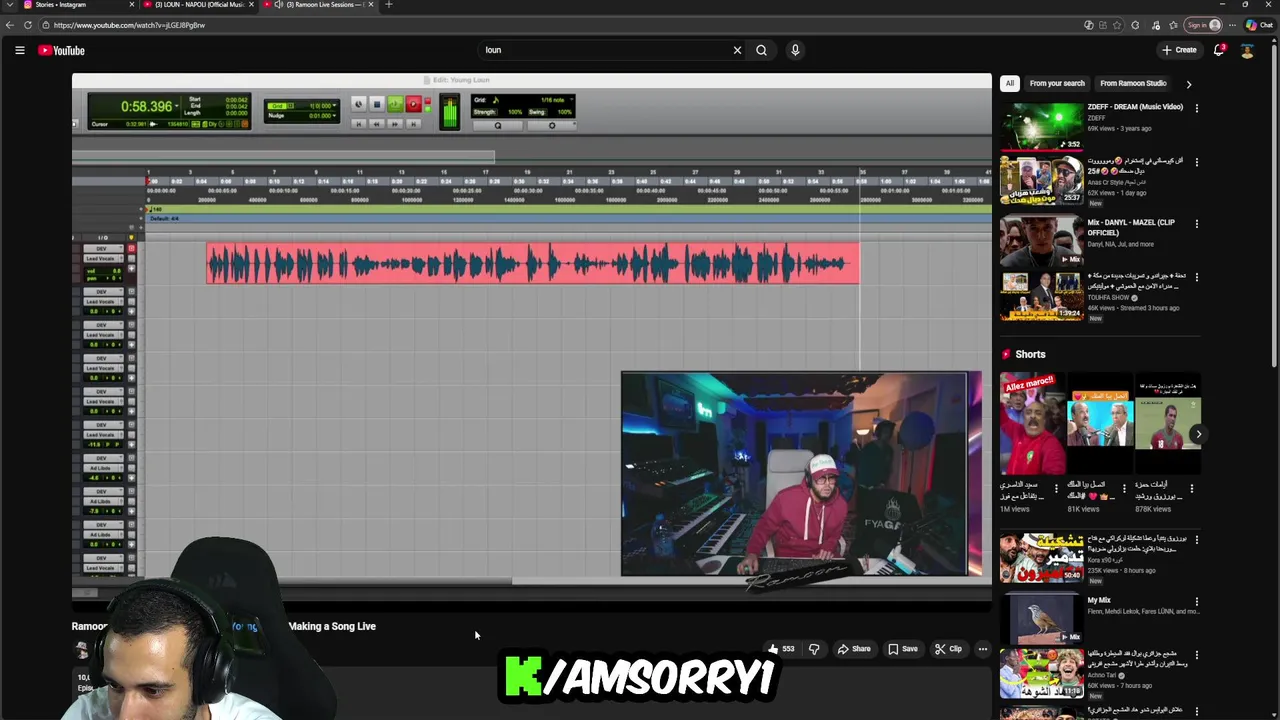
Task: Go back in the browser
Action: point(10,25)
